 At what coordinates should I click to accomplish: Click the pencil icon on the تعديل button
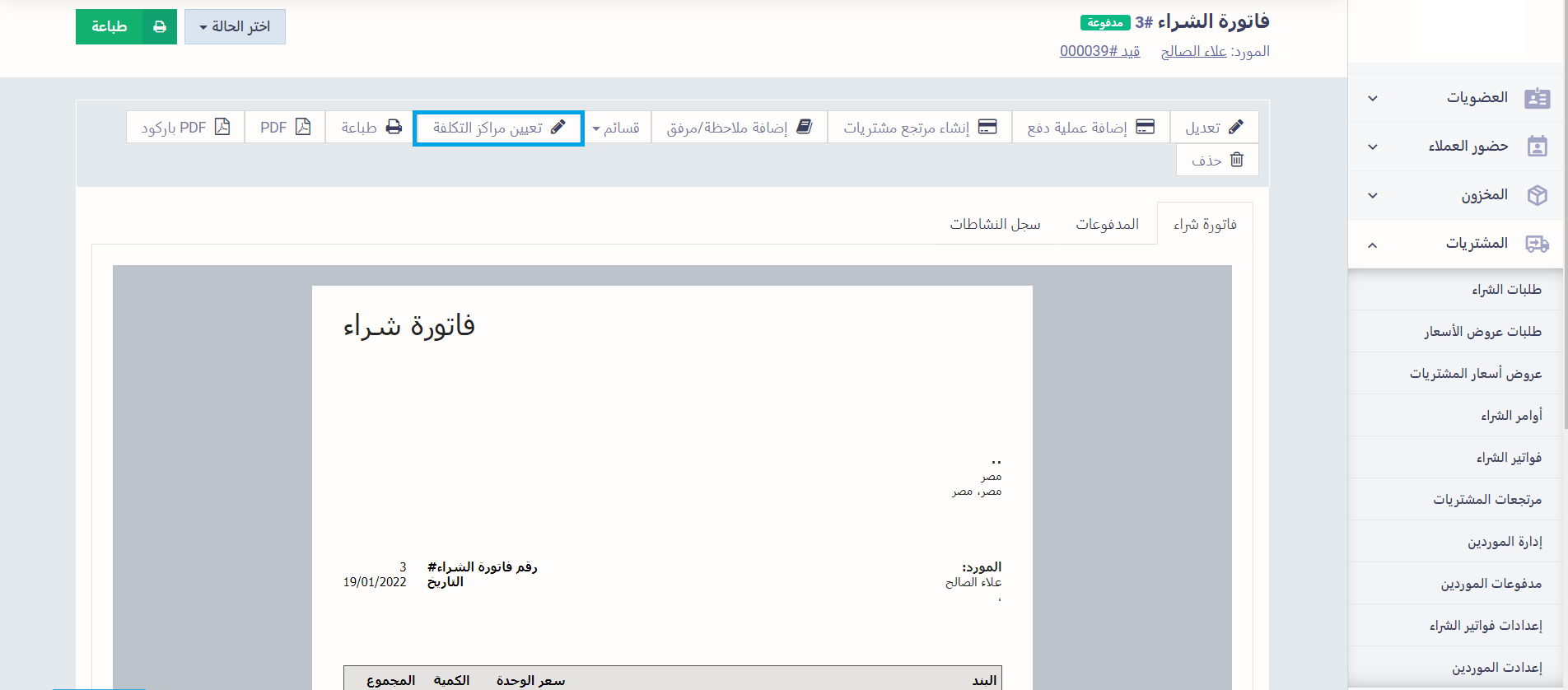coord(1235,127)
